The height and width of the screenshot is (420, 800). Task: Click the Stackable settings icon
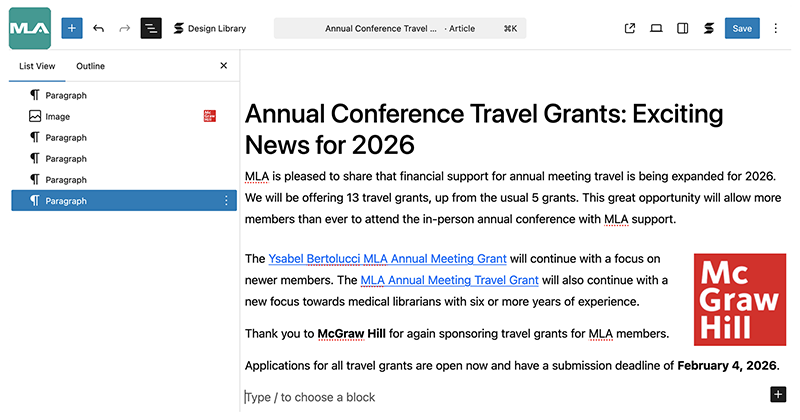click(709, 28)
